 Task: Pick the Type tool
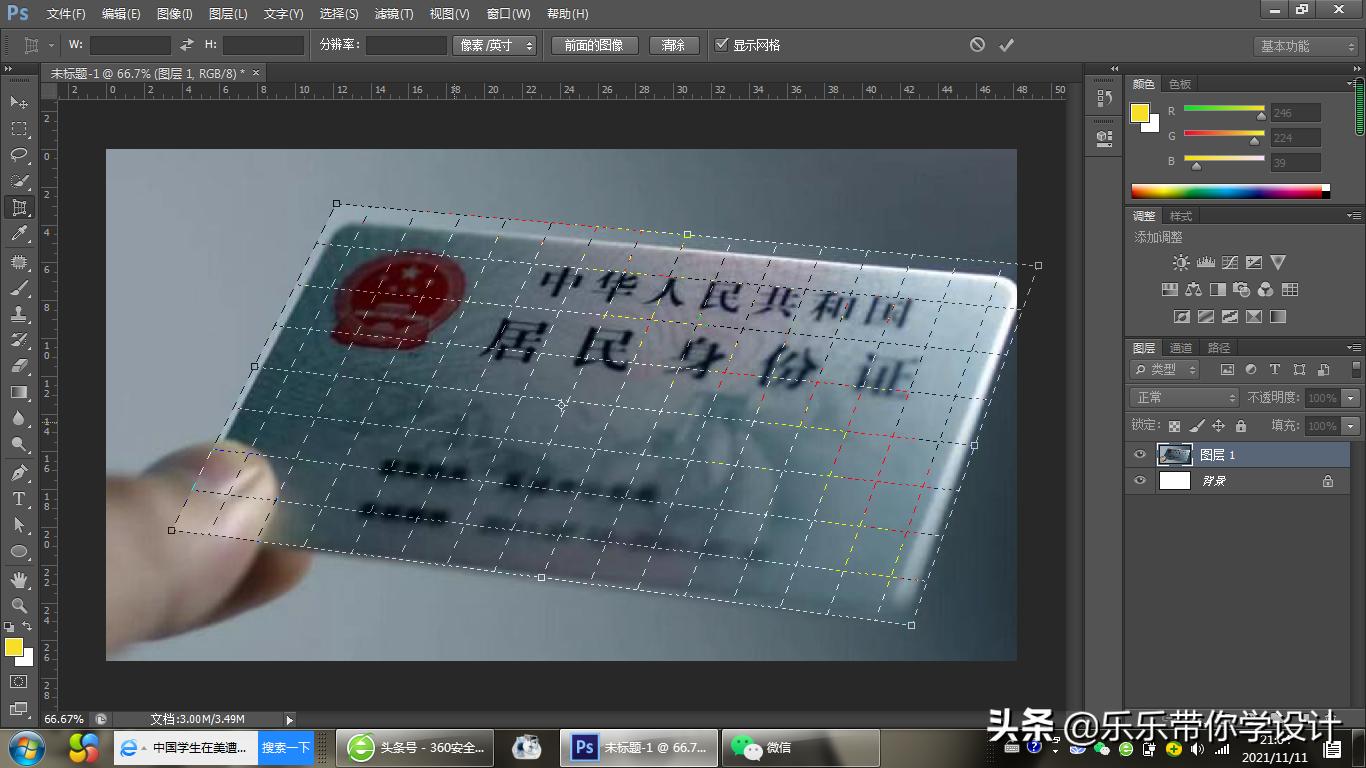(18, 499)
